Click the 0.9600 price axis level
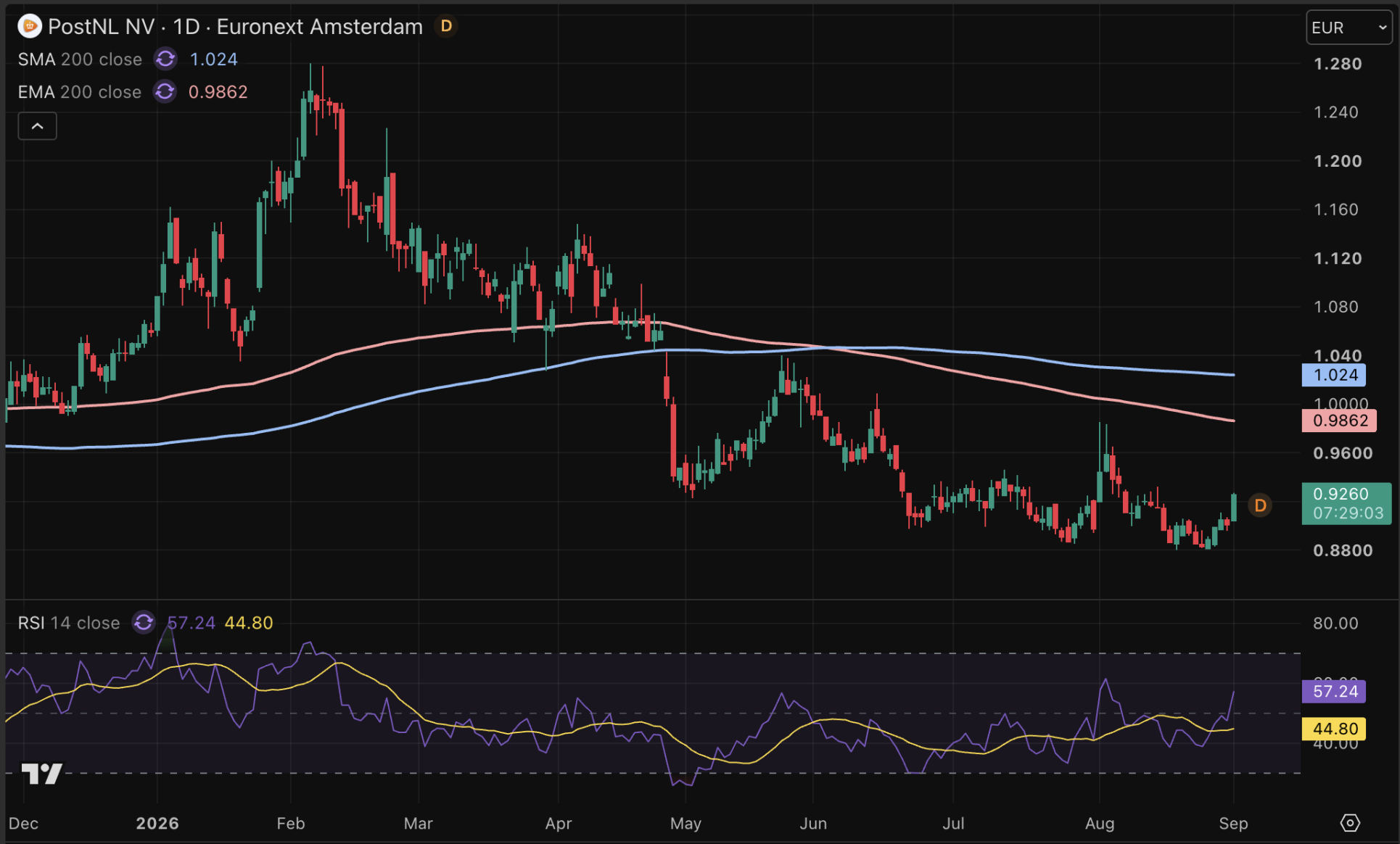 pyautogui.click(x=1343, y=453)
